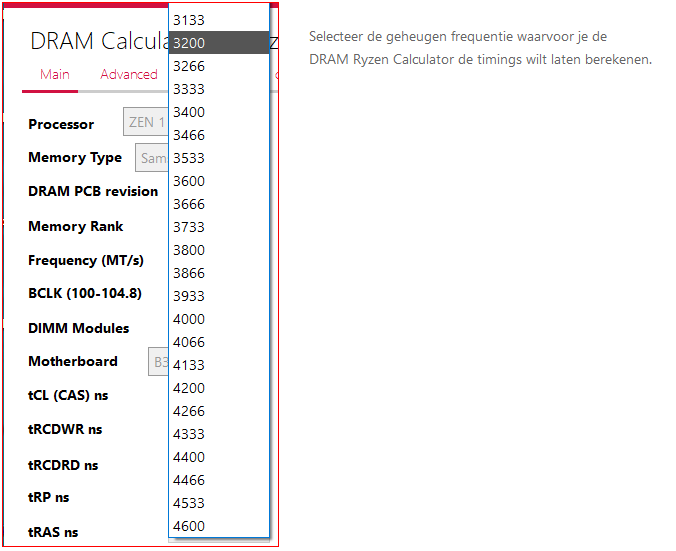The height and width of the screenshot is (551, 676).
Task: Click the tRAS ns label
Action: click(x=53, y=532)
